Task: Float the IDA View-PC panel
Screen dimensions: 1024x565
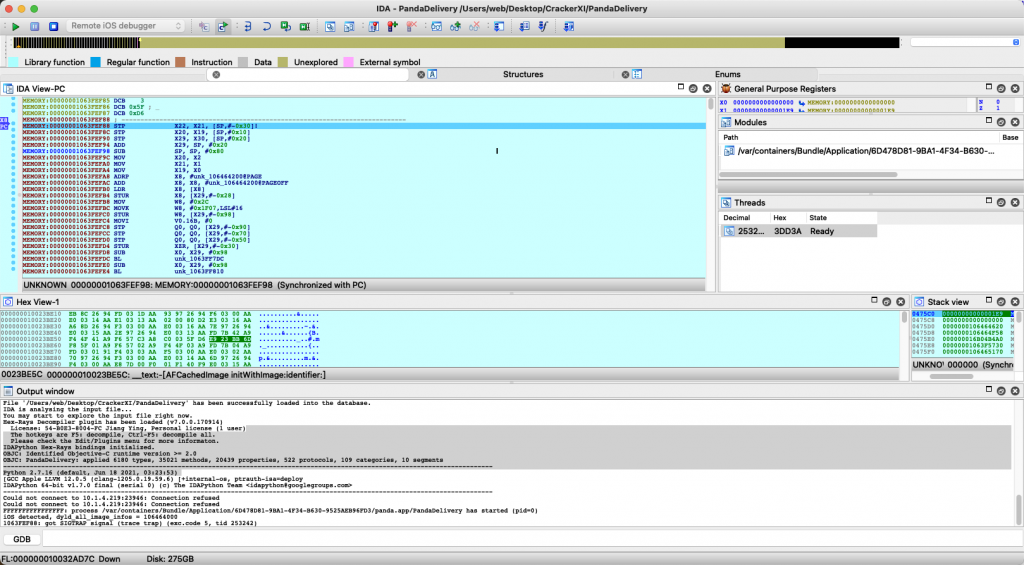Action: (691, 89)
